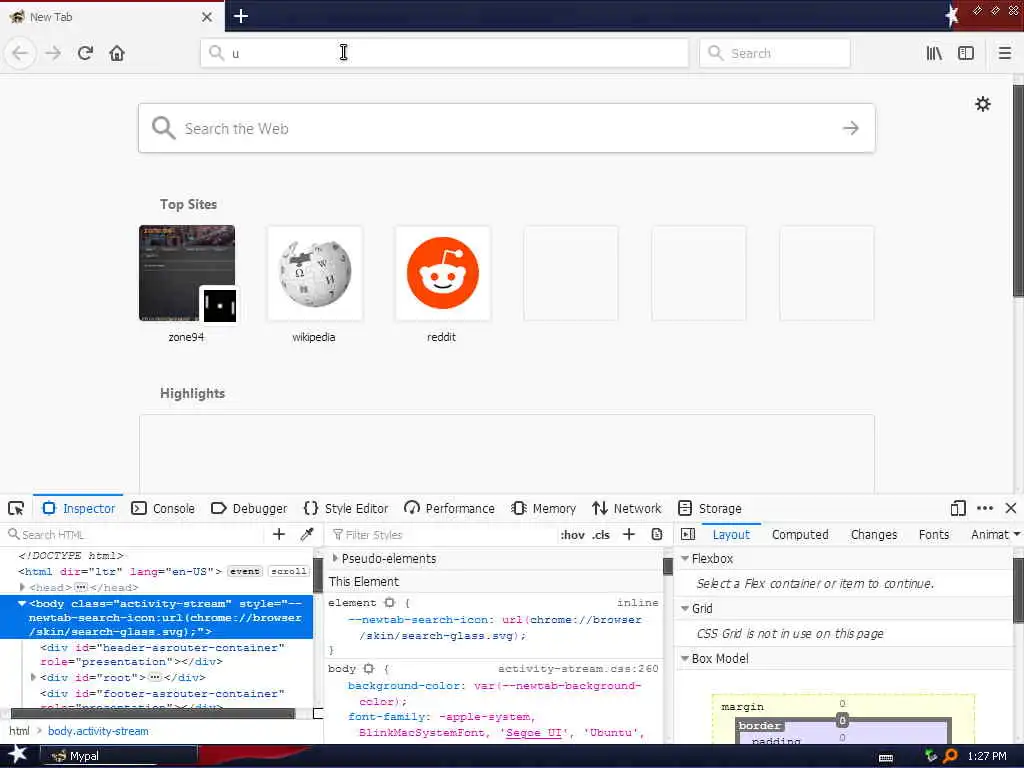Open the Style Editor tab

coord(346,508)
